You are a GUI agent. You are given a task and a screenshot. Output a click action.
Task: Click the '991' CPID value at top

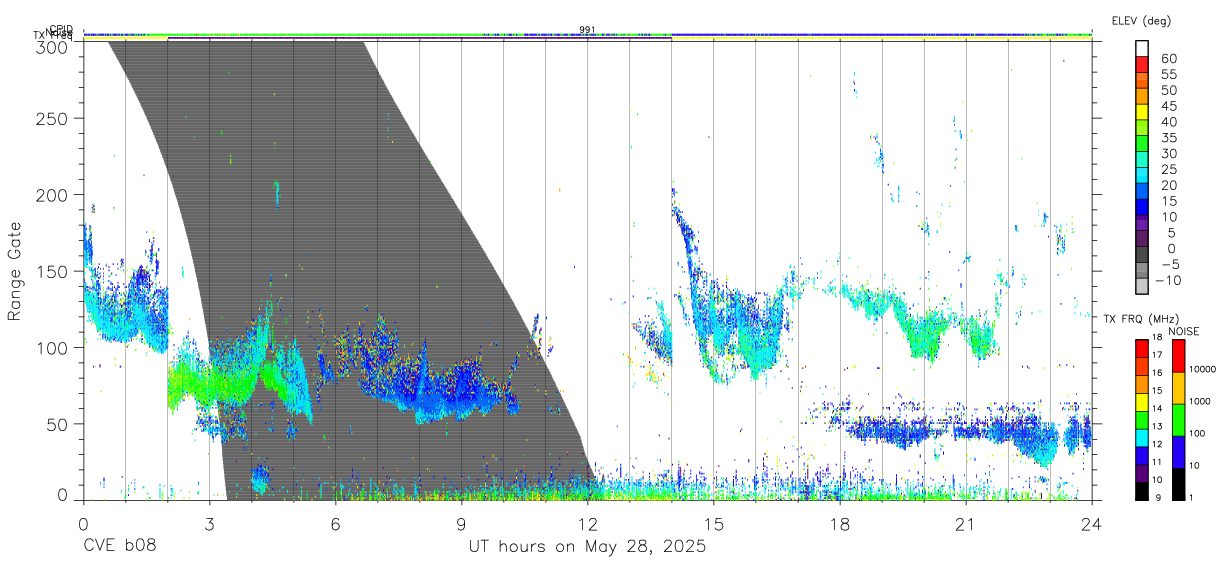coord(588,29)
